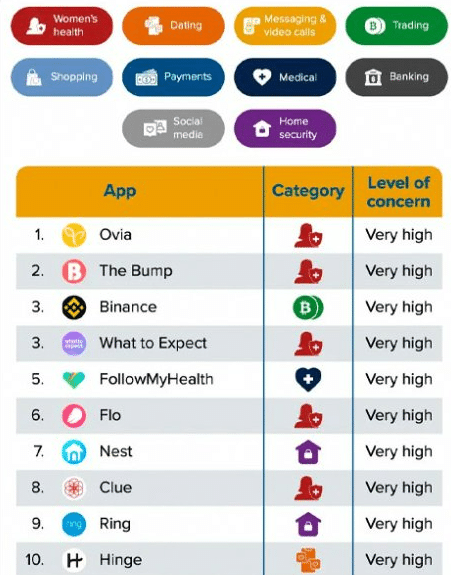Click the Binance trading category coin icon
This screenshot has height=575, width=451.
308,307
